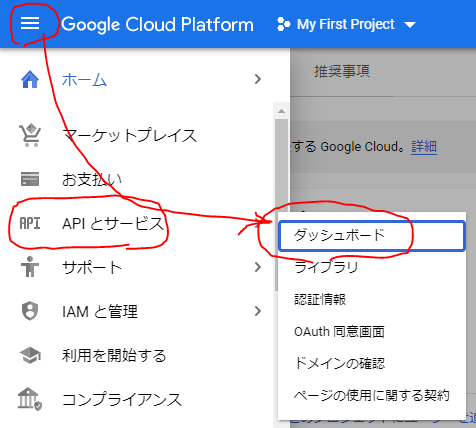Select ドメインの確認 in the submenu
Image resolution: width=476 pixels, height=428 pixels.
(x=339, y=363)
